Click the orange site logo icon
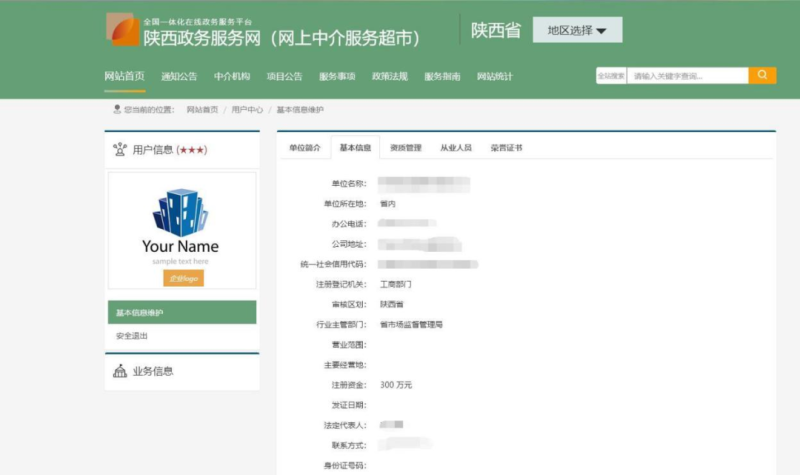The width and height of the screenshot is (800, 475). (123, 30)
